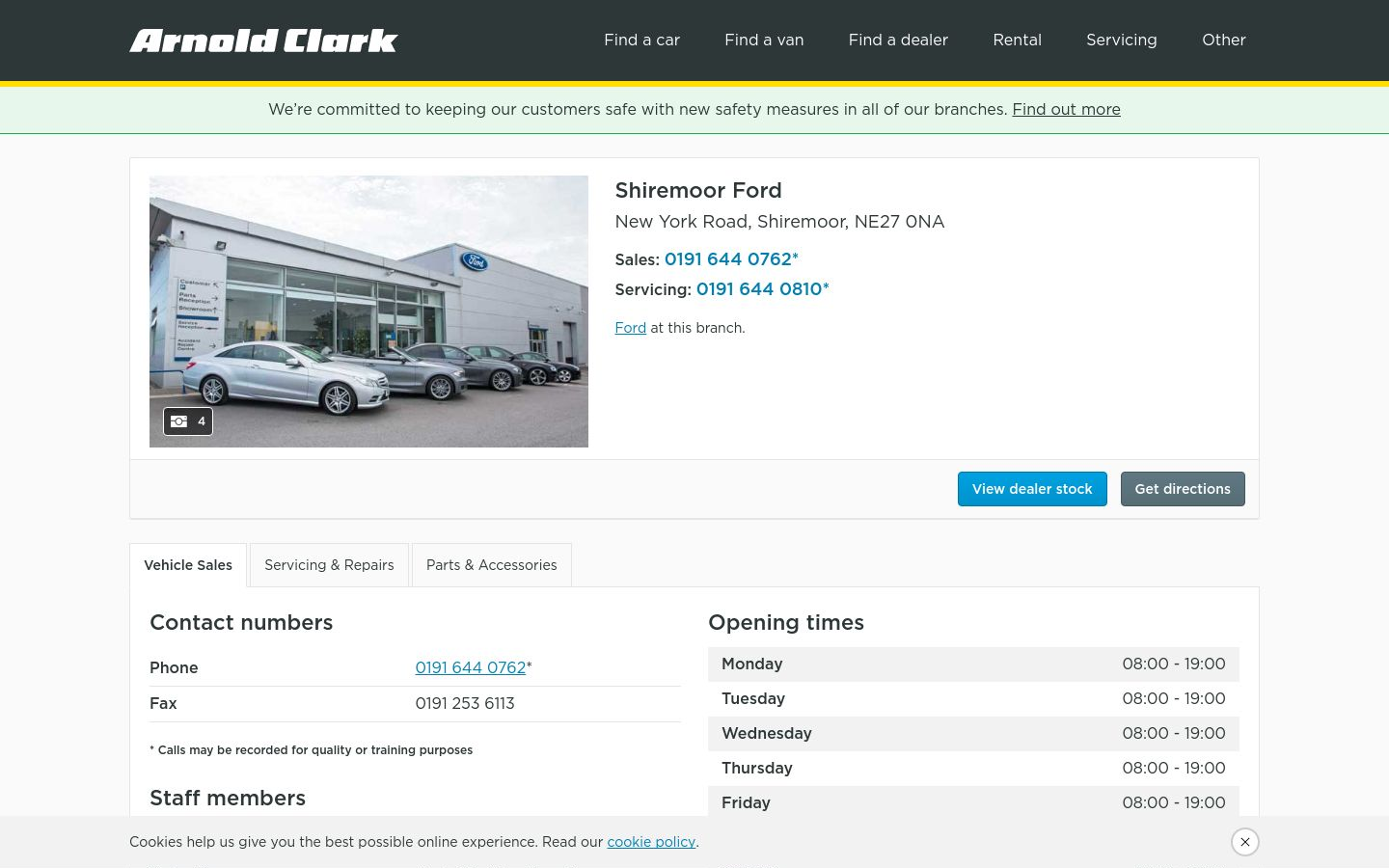This screenshot has width=1389, height=868.
Task: Call the Servicing number 0191 644 0810
Action: click(762, 288)
